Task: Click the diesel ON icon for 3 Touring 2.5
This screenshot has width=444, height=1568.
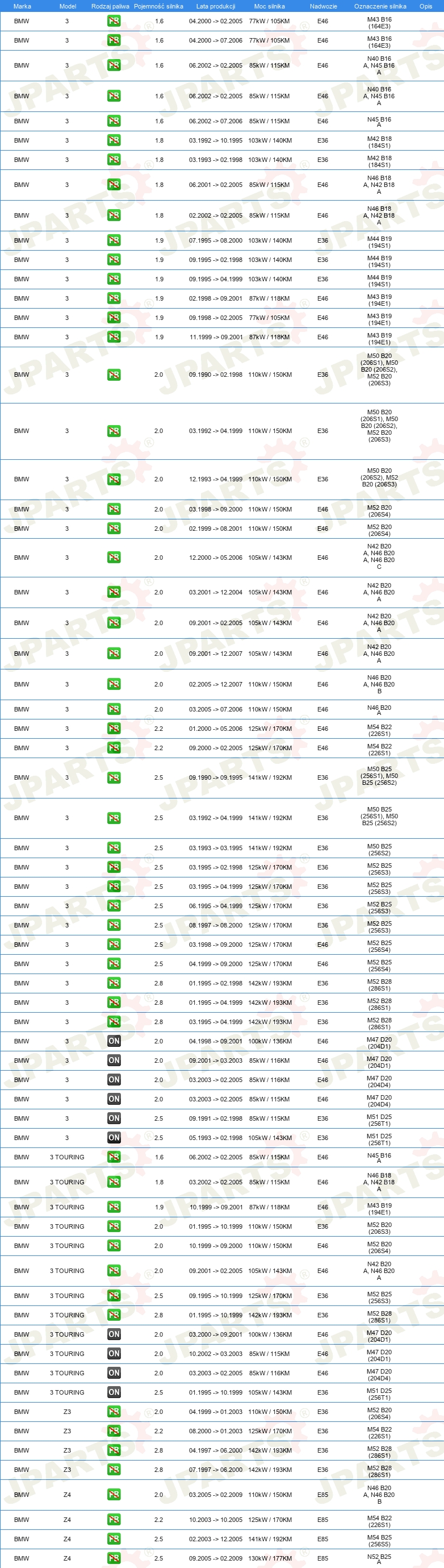Action: [x=114, y=1392]
